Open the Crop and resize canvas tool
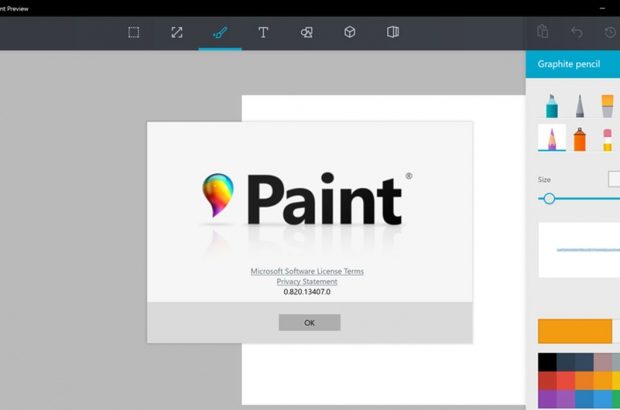 click(x=177, y=32)
